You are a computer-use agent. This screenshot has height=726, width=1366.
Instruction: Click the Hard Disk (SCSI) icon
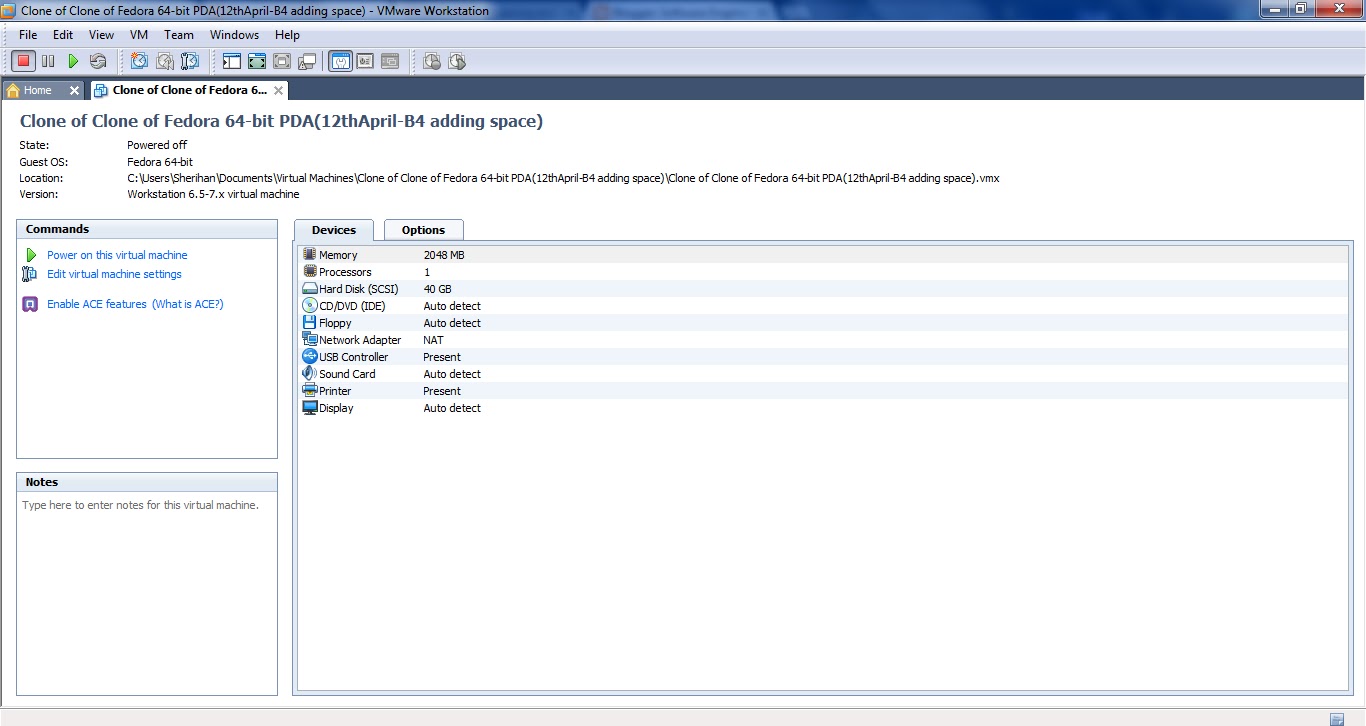coord(310,289)
